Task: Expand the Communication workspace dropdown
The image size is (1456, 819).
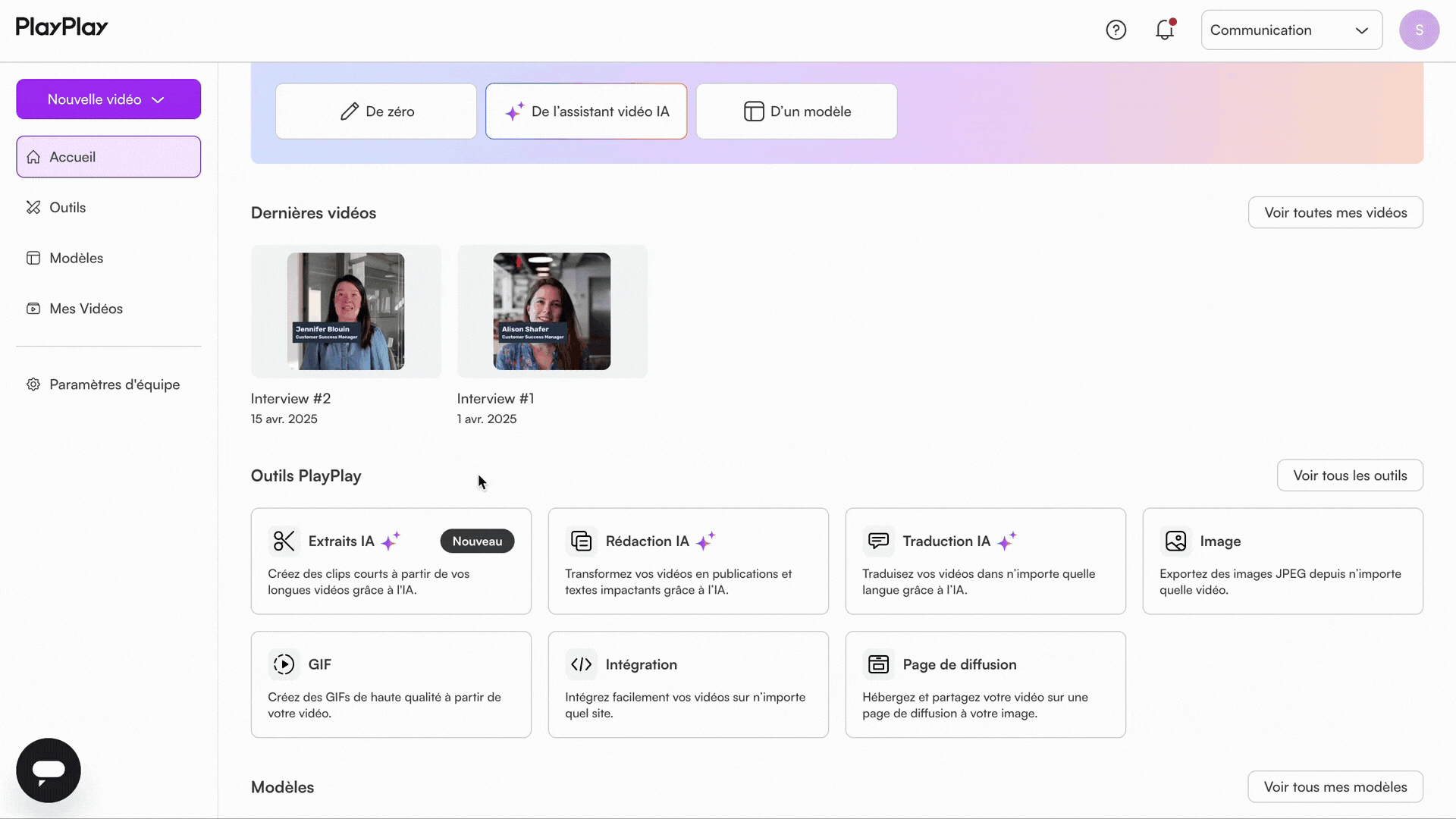Action: point(1291,30)
